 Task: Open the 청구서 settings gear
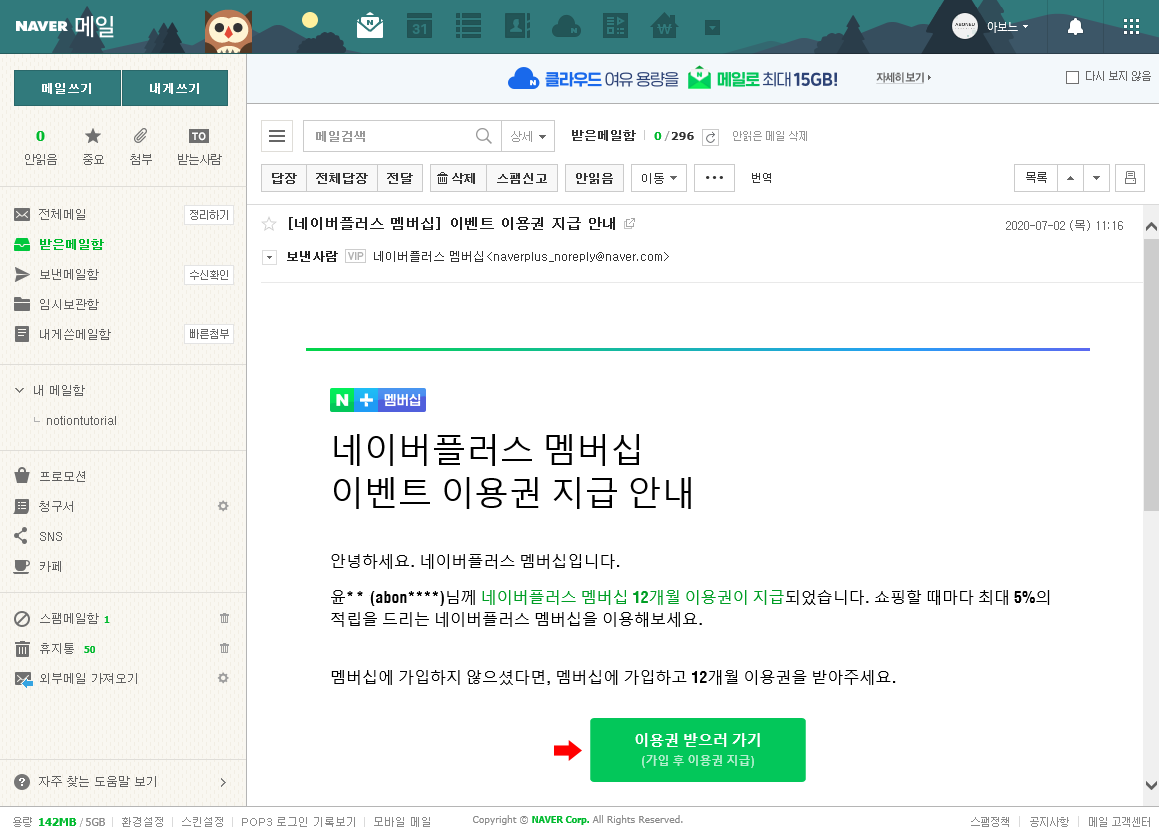click(223, 506)
